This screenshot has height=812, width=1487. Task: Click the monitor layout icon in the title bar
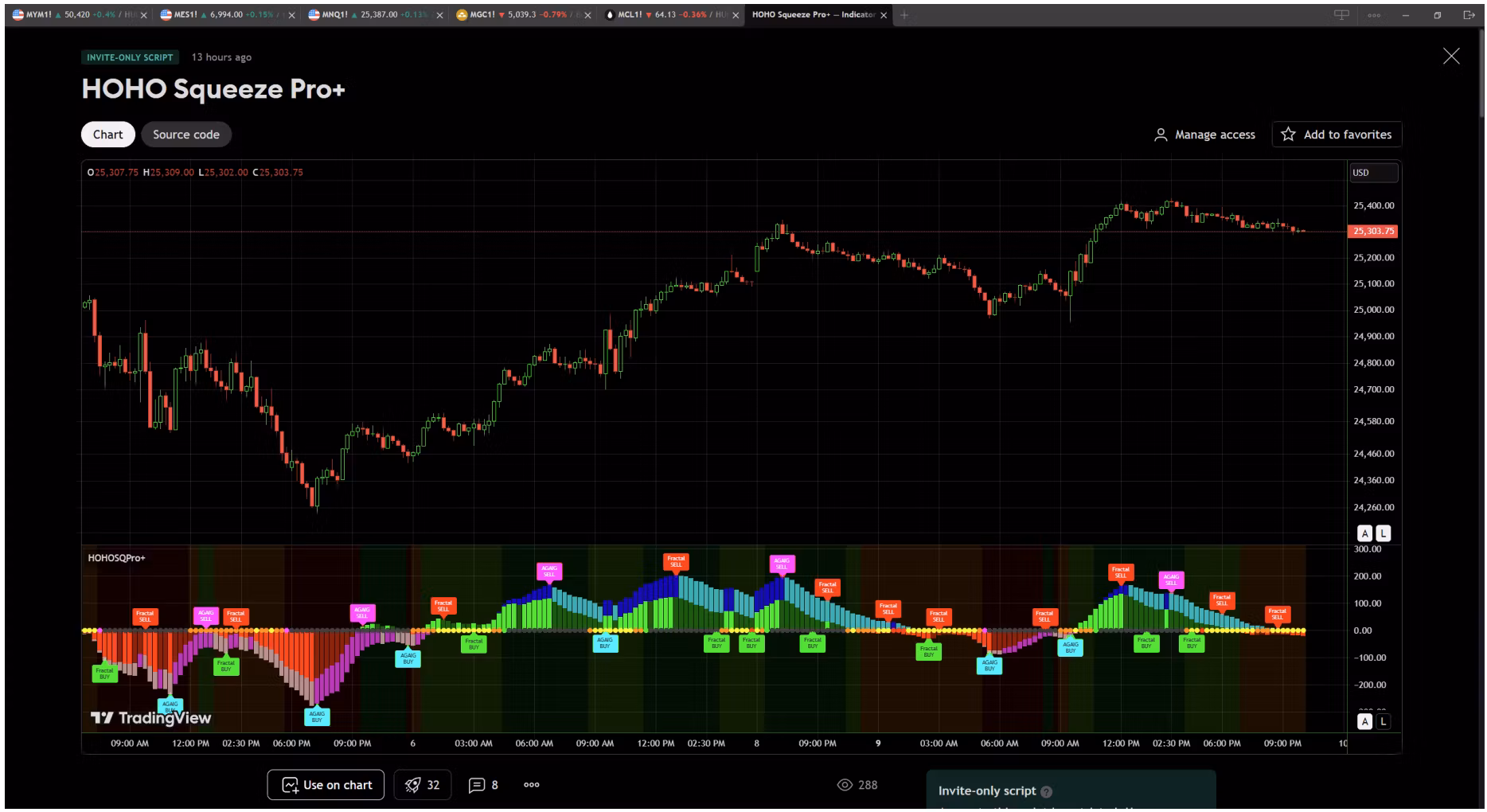point(1341,15)
